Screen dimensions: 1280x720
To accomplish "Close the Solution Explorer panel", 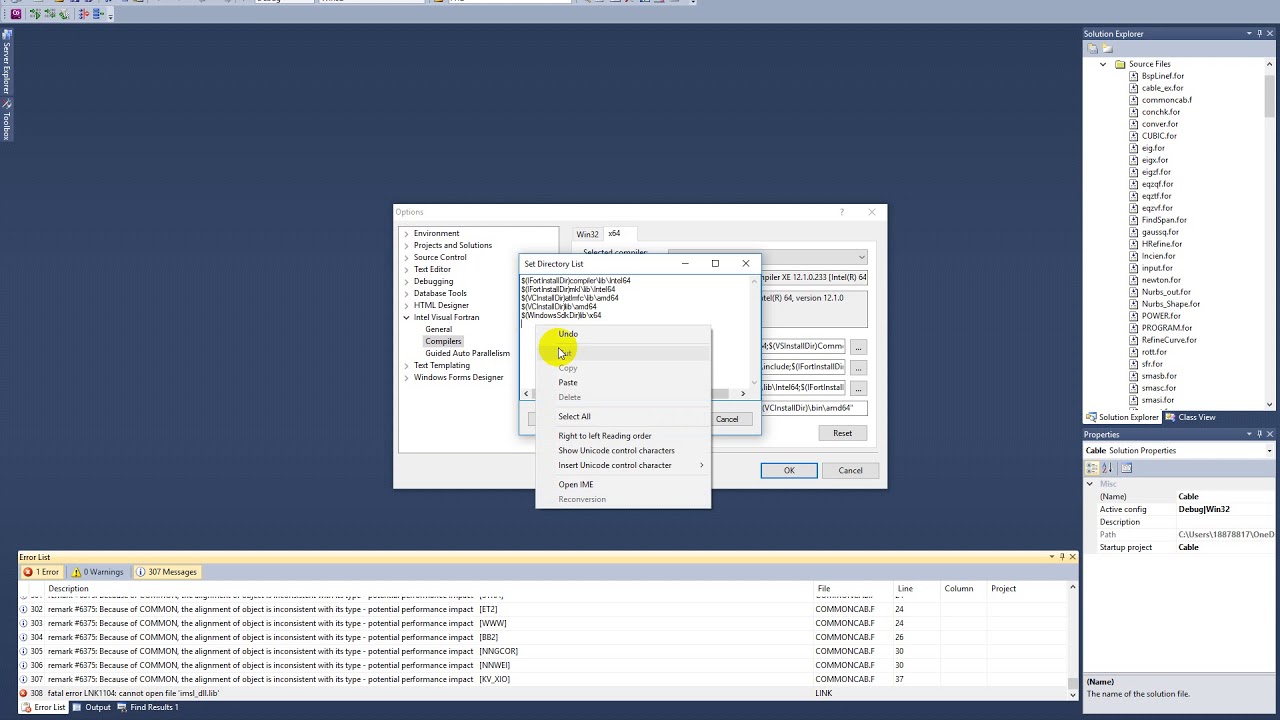I will tap(1270, 34).
